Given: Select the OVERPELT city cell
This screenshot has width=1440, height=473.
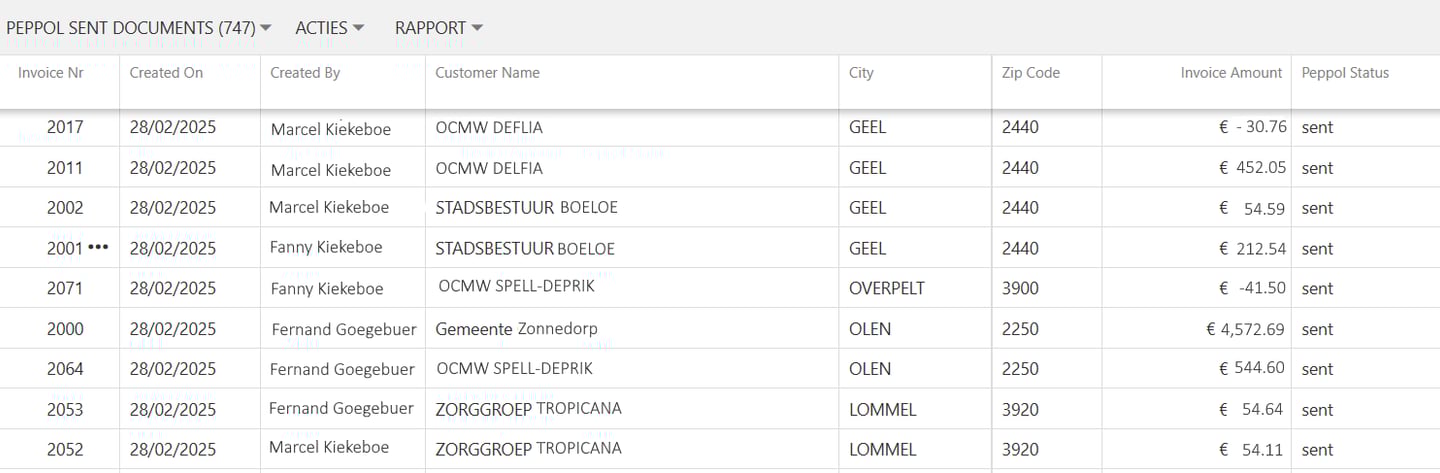Looking at the screenshot, I should [x=886, y=289].
